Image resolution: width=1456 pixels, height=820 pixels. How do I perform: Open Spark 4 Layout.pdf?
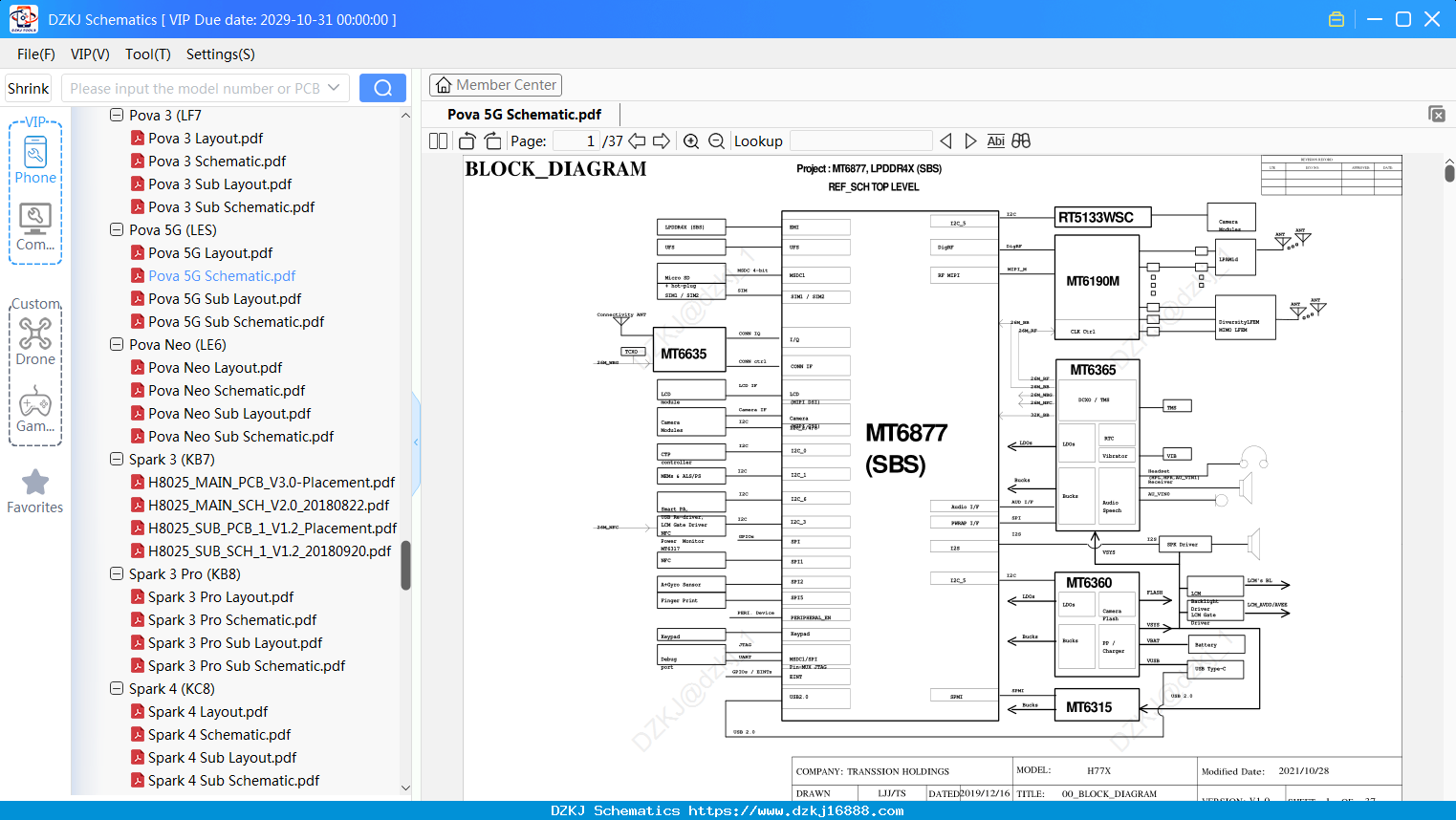click(207, 711)
